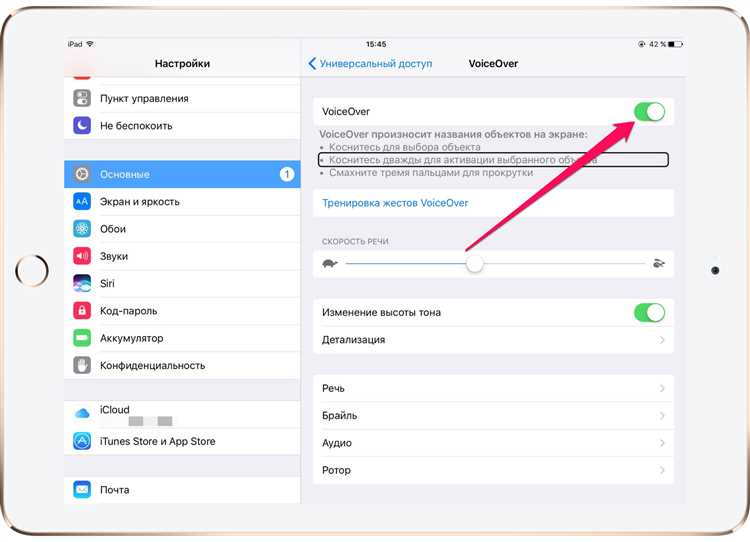
Task: Tap the Control Center icon (Пункт управления)
Action: pyautogui.click(x=82, y=98)
